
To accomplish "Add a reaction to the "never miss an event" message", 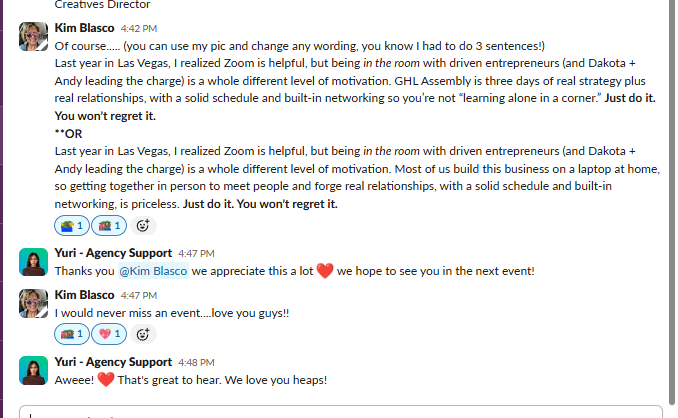I will [x=142, y=333].
